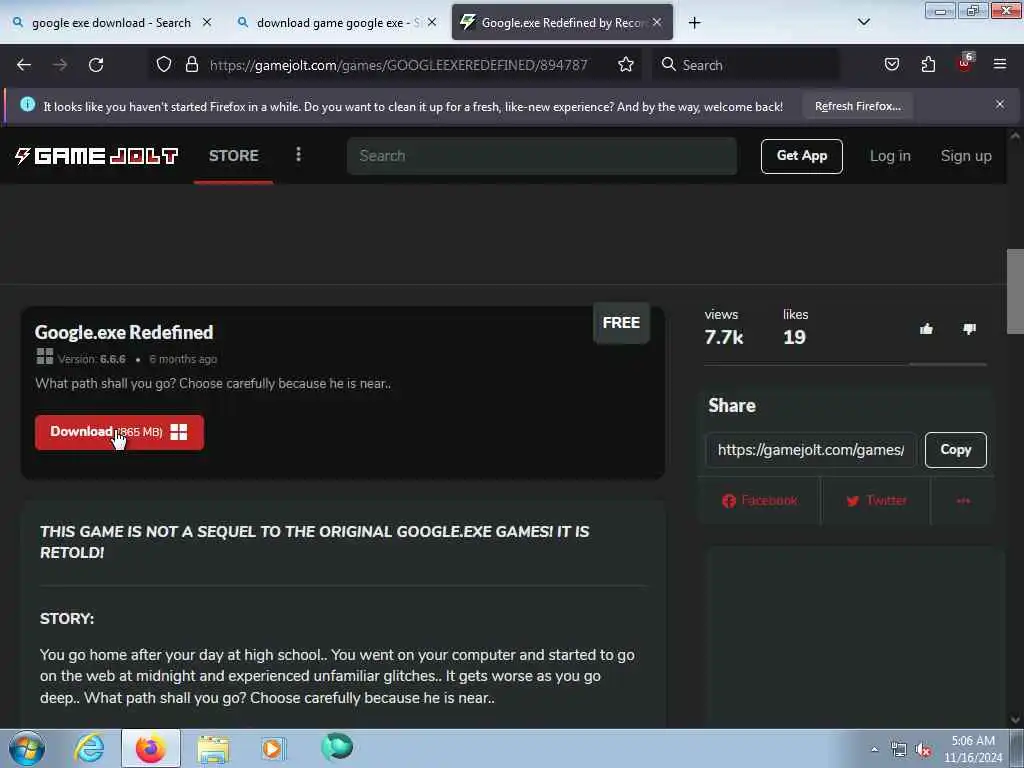The height and width of the screenshot is (768, 1024).
Task: Copy the share link
Action: pos(955,450)
